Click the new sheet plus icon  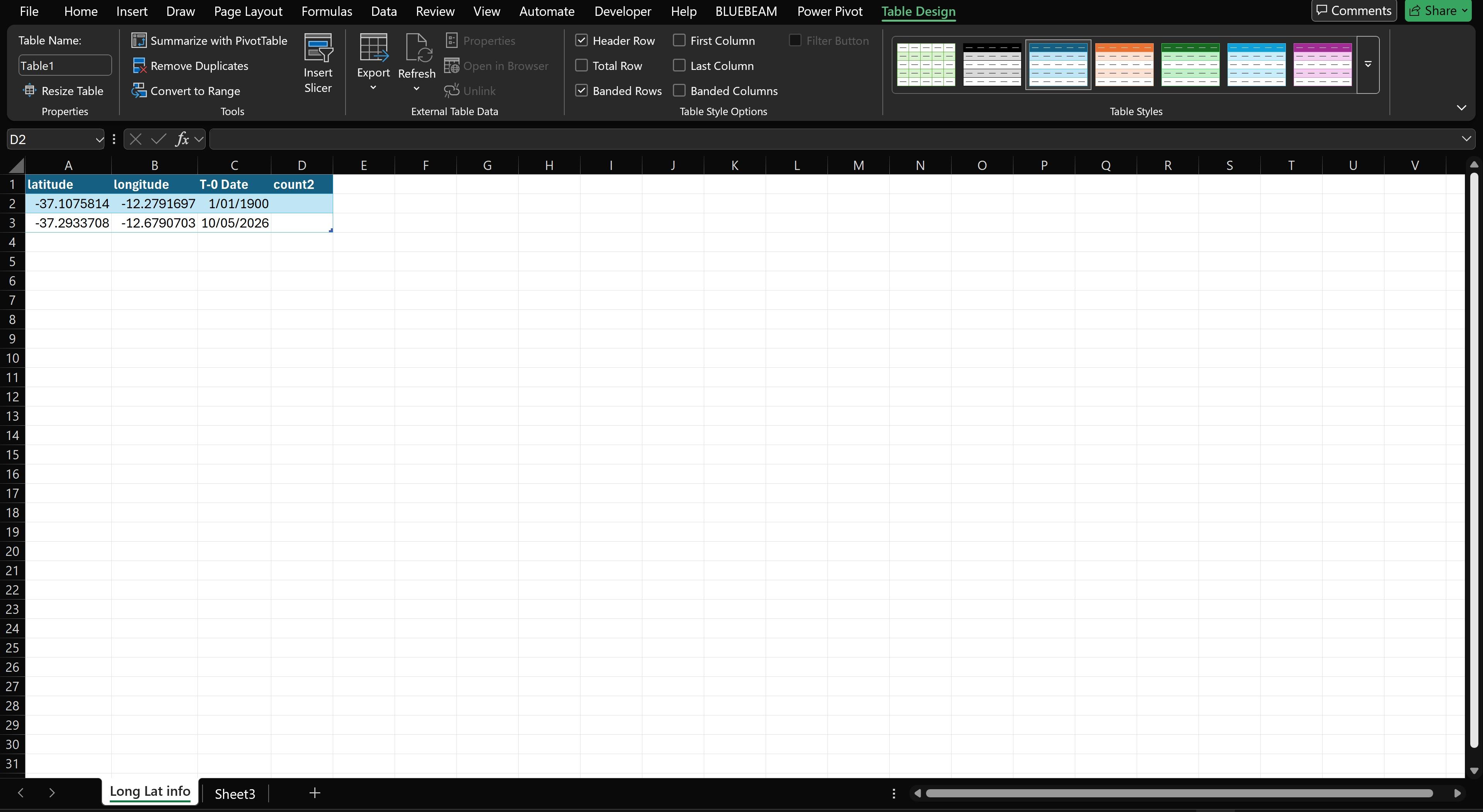(314, 793)
